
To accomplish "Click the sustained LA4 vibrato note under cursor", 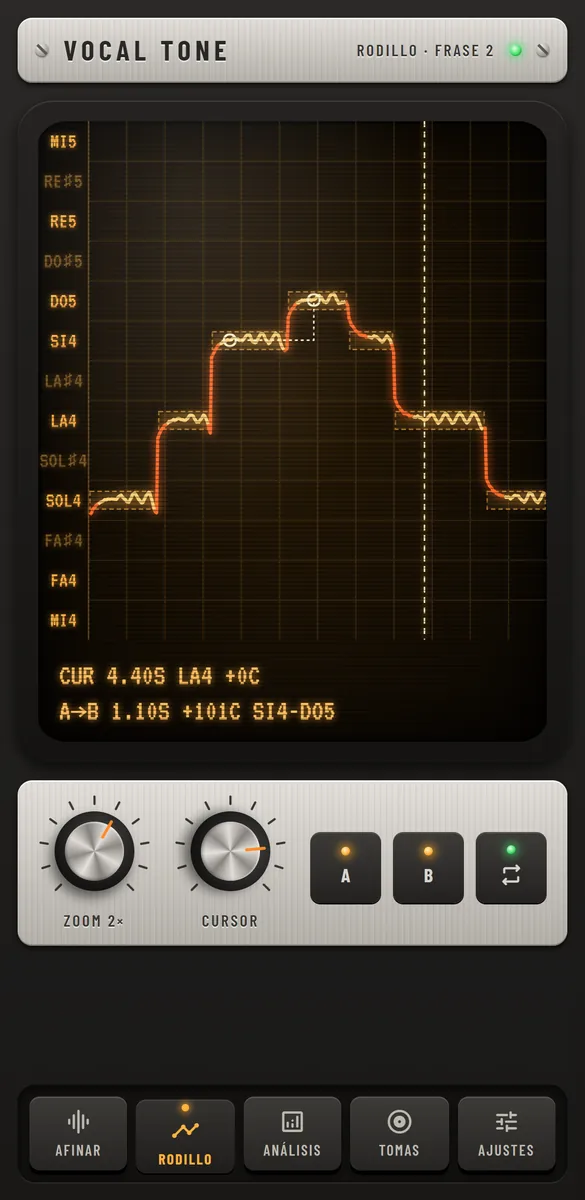I will tap(439, 420).
